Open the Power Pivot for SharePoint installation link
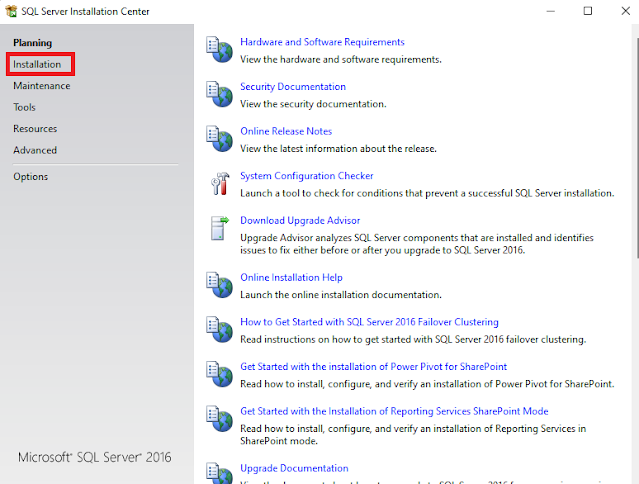639x484 pixels. click(373, 367)
